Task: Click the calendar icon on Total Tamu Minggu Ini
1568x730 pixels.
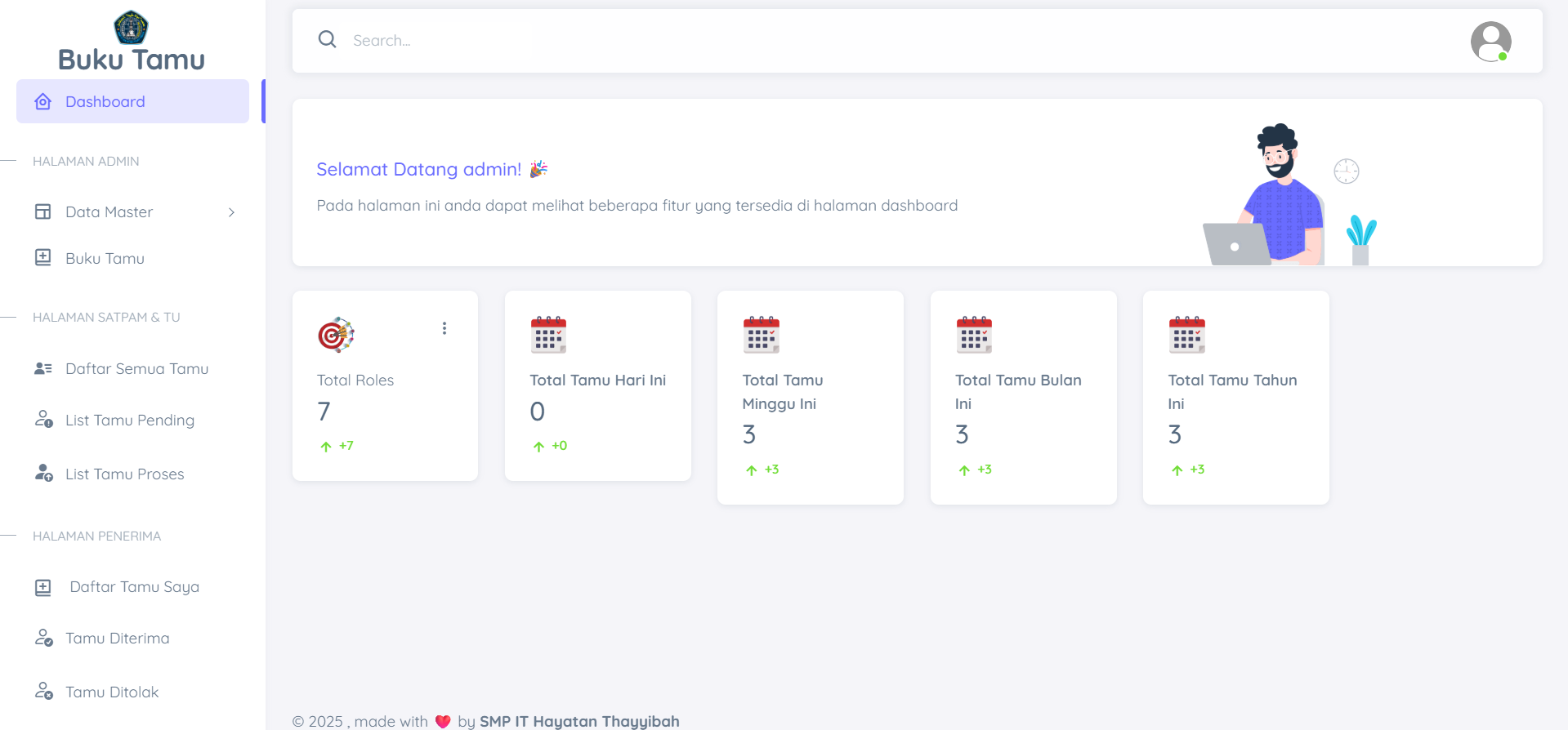Action: pyautogui.click(x=761, y=335)
